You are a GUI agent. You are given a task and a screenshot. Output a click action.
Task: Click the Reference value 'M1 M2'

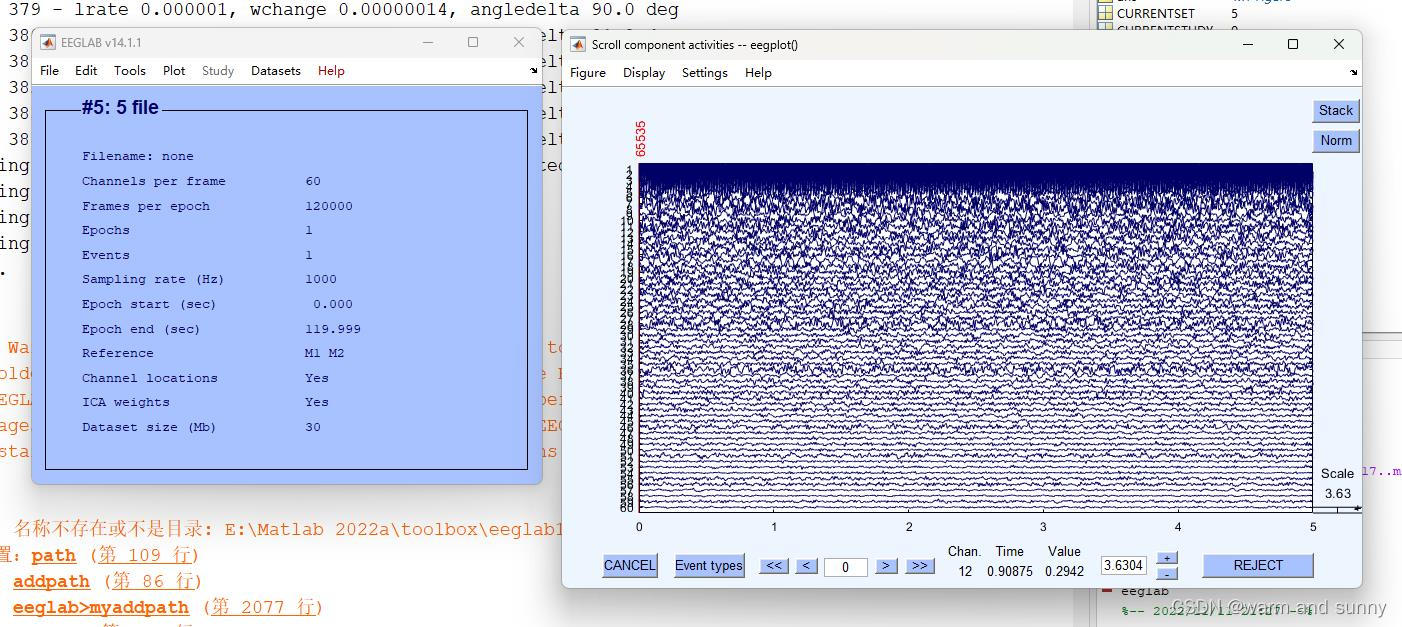tap(324, 353)
